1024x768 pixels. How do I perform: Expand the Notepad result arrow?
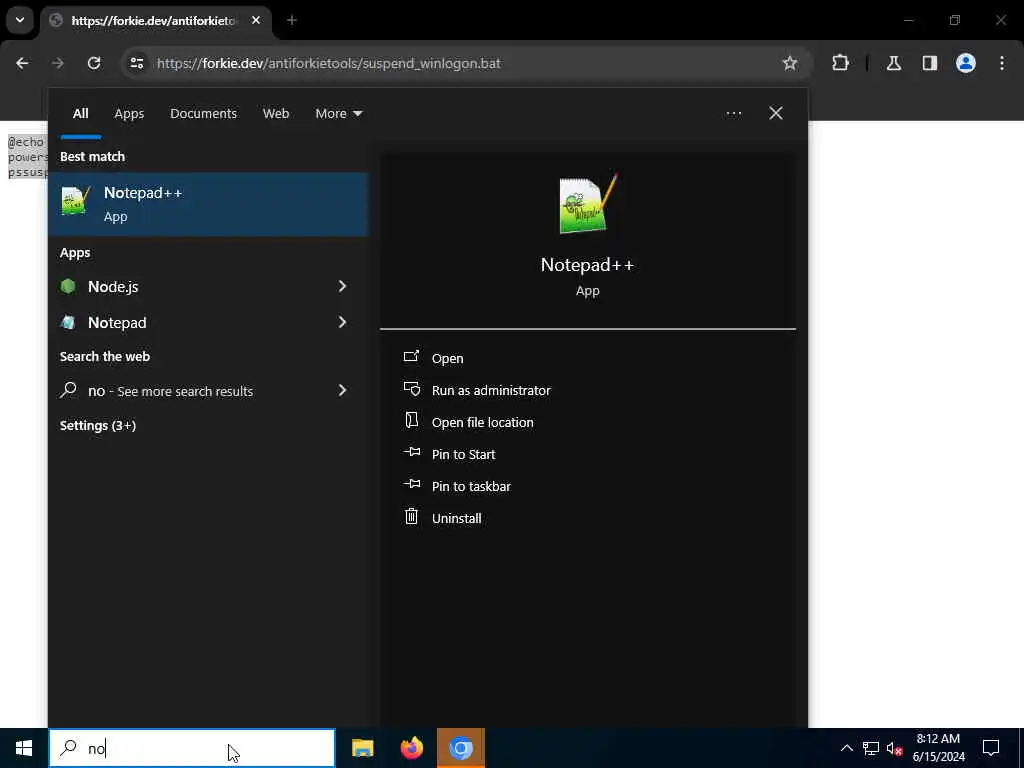coord(342,322)
